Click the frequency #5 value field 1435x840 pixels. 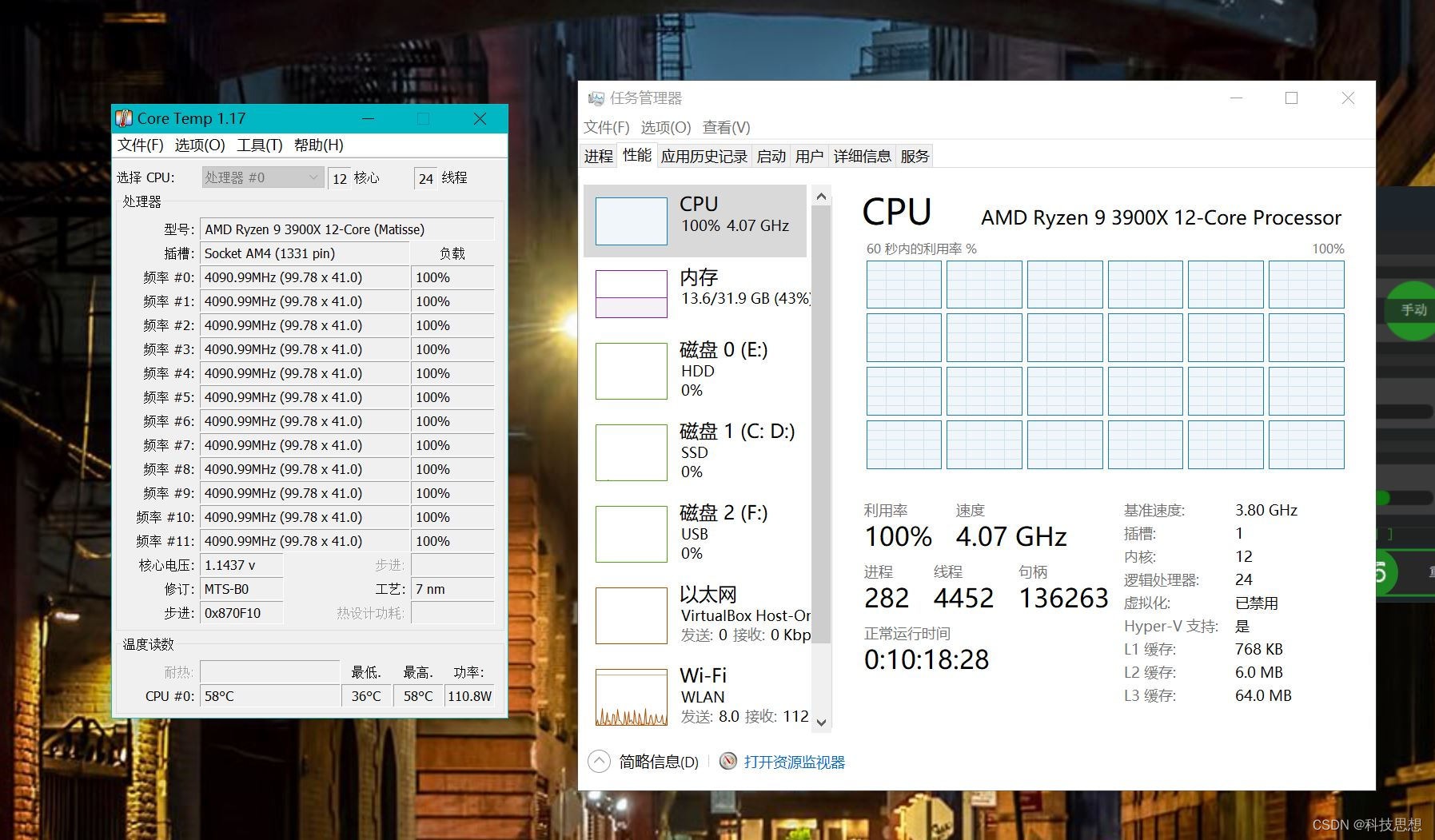tap(305, 397)
